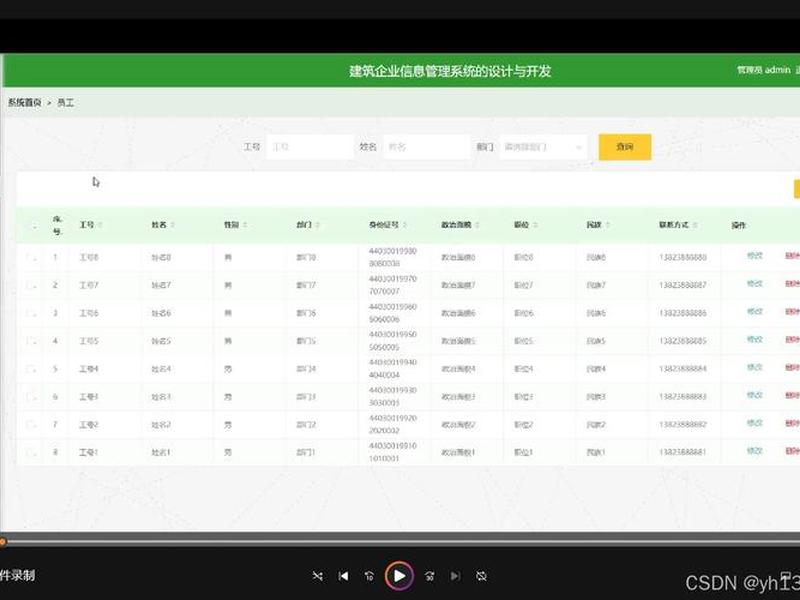Check the row checkbox for 工号7
The height and width of the screenshot is (600, 800).
coord(32,285)
